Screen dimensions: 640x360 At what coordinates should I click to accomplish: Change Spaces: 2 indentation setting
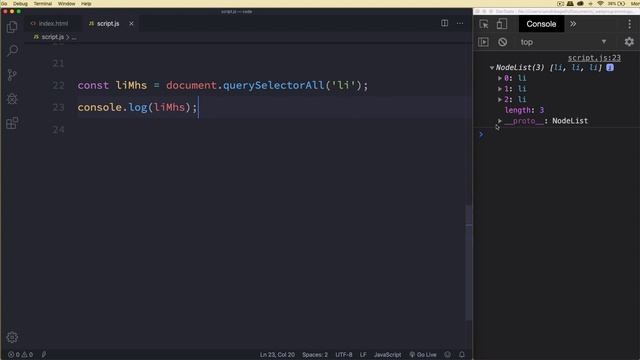[x=315, y=355]
